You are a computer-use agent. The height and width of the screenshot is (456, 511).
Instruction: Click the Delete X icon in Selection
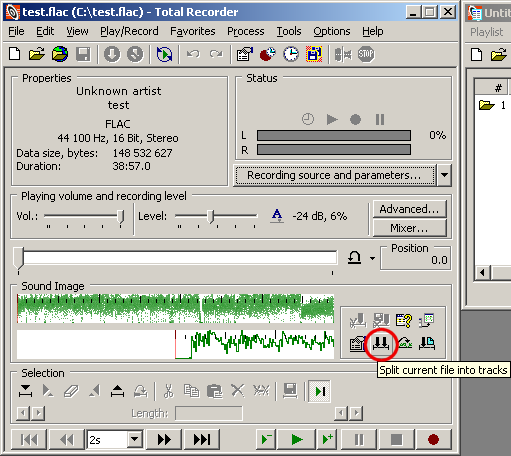(238, 391)
